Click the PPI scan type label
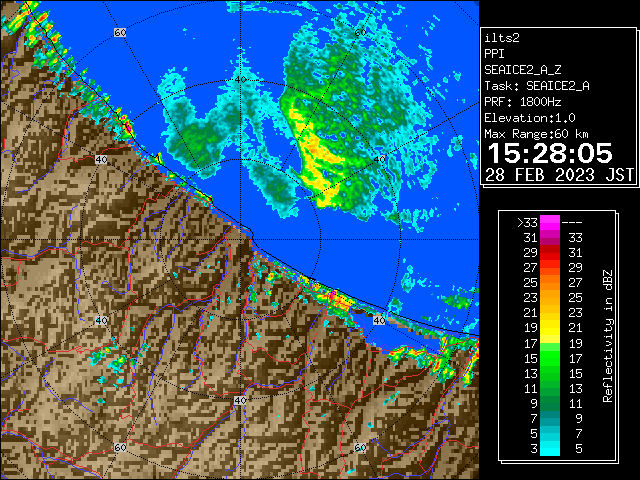 click(494, 54)
